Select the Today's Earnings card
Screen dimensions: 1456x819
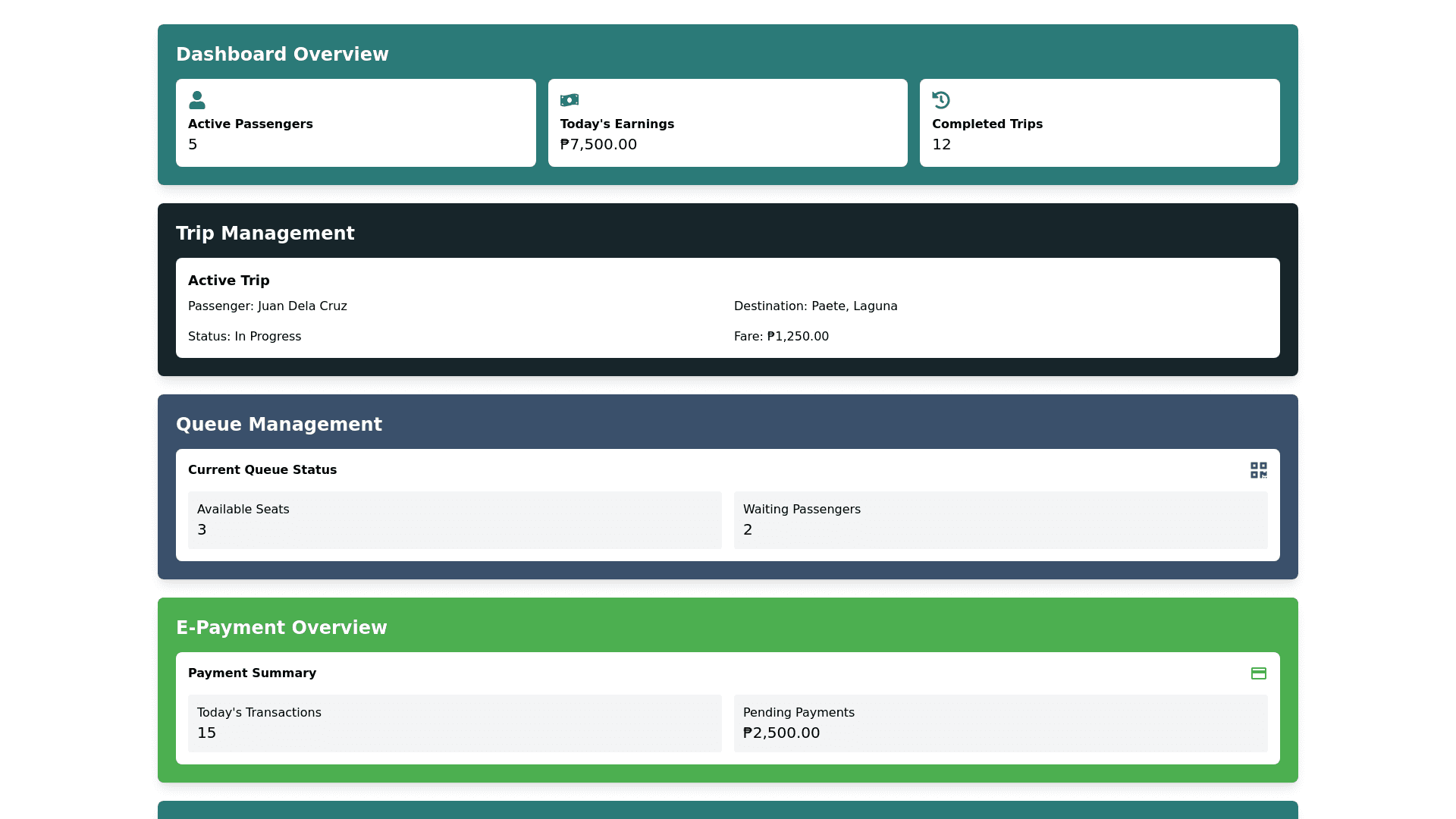727,123
